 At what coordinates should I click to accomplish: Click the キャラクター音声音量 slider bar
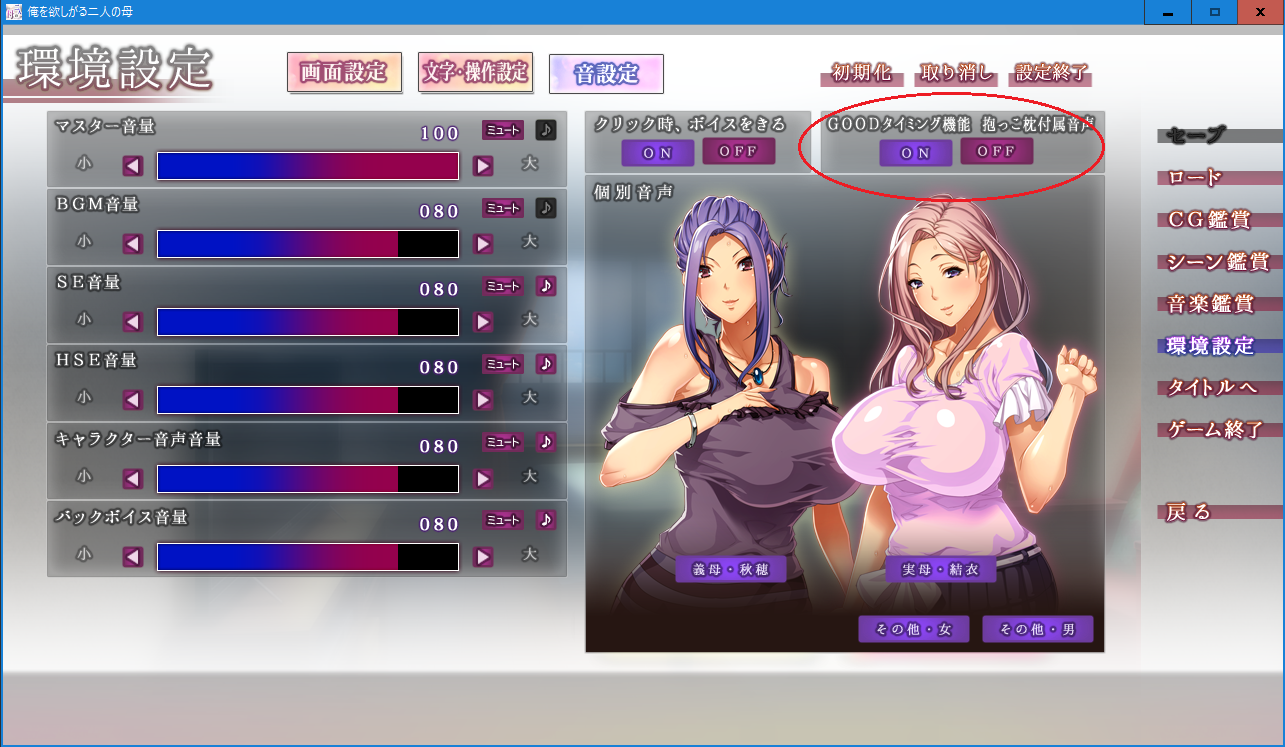308,478
